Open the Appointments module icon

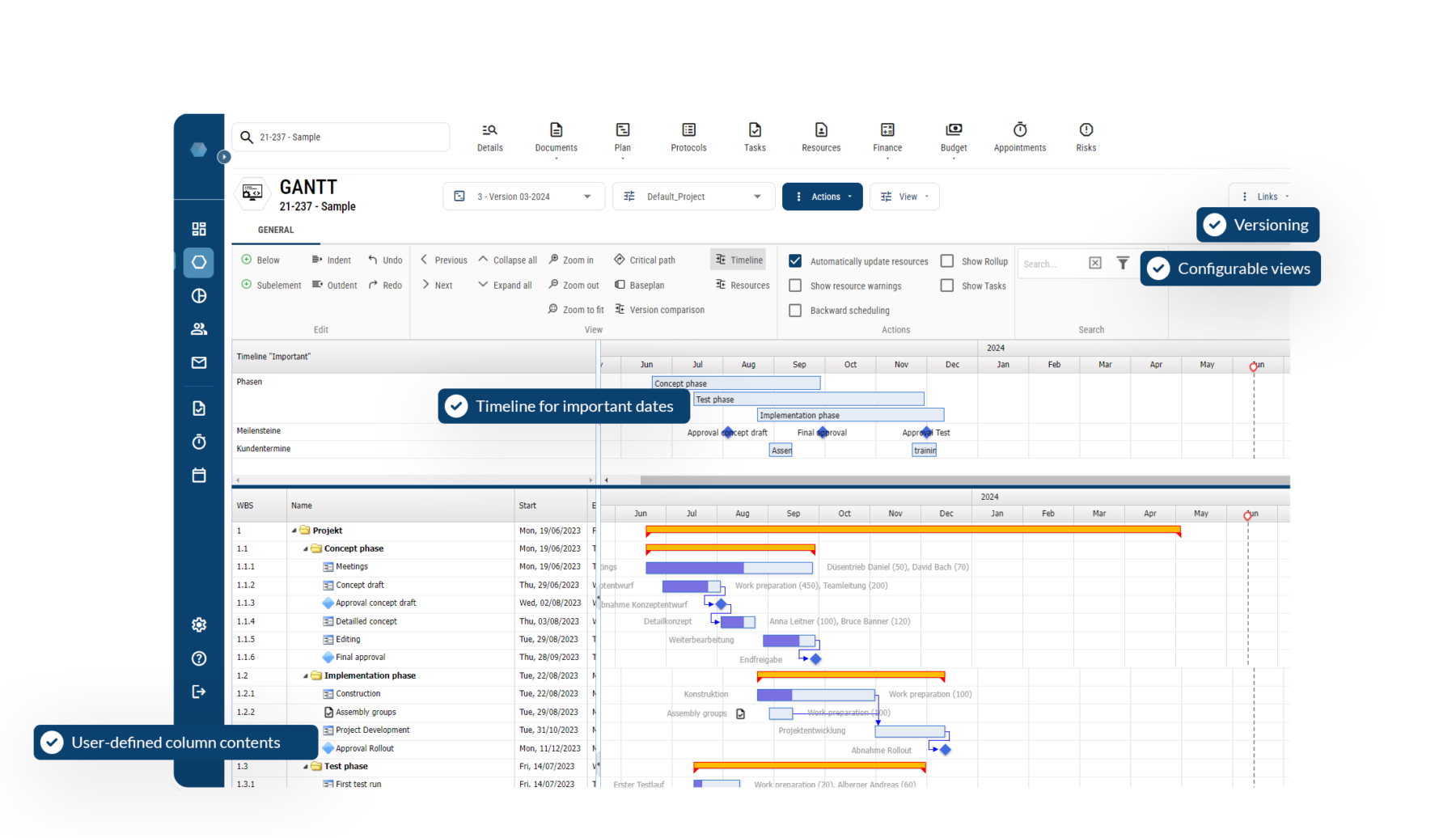[x=1019, y=138]
